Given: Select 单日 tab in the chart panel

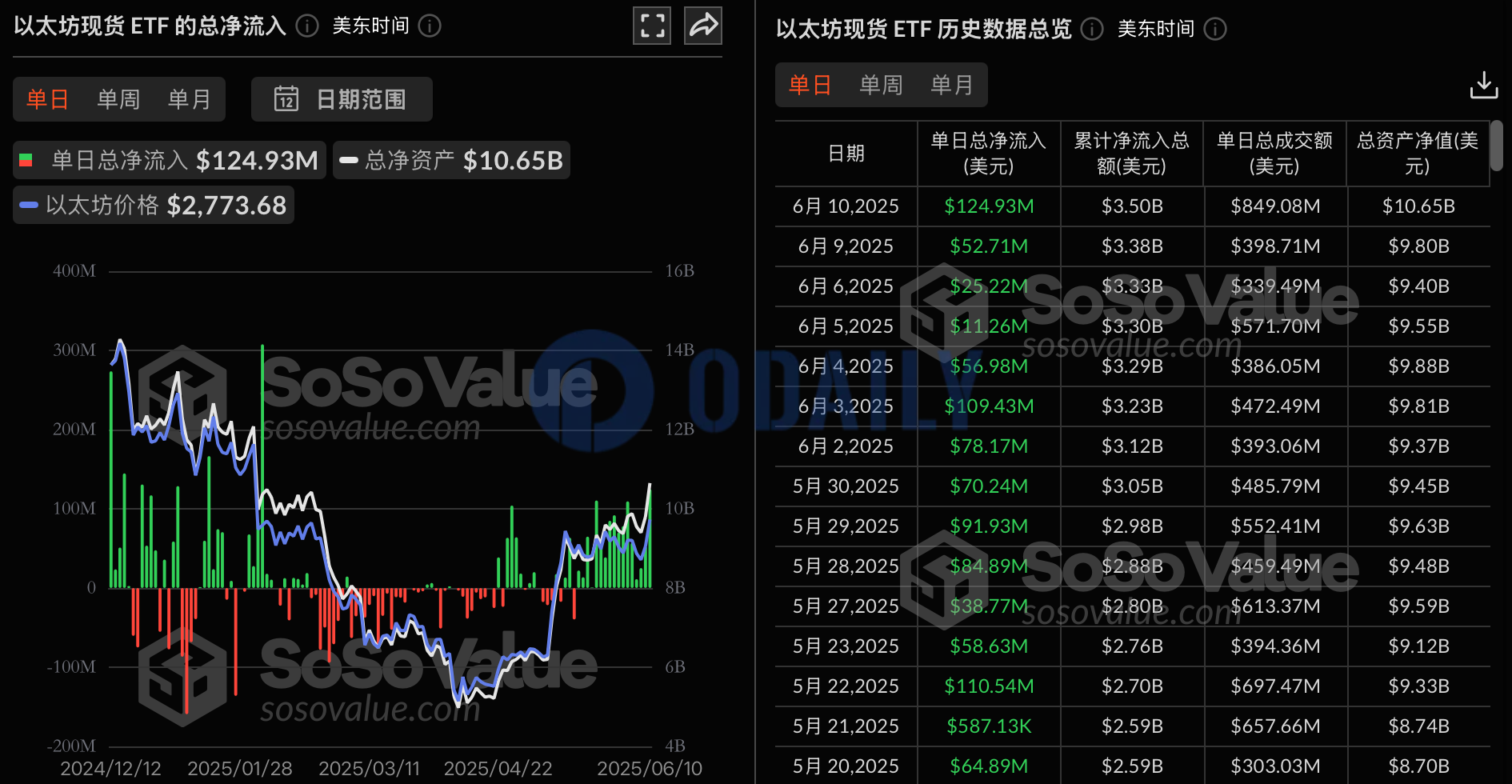Looking at the screenshot, I should click(47, 99).
